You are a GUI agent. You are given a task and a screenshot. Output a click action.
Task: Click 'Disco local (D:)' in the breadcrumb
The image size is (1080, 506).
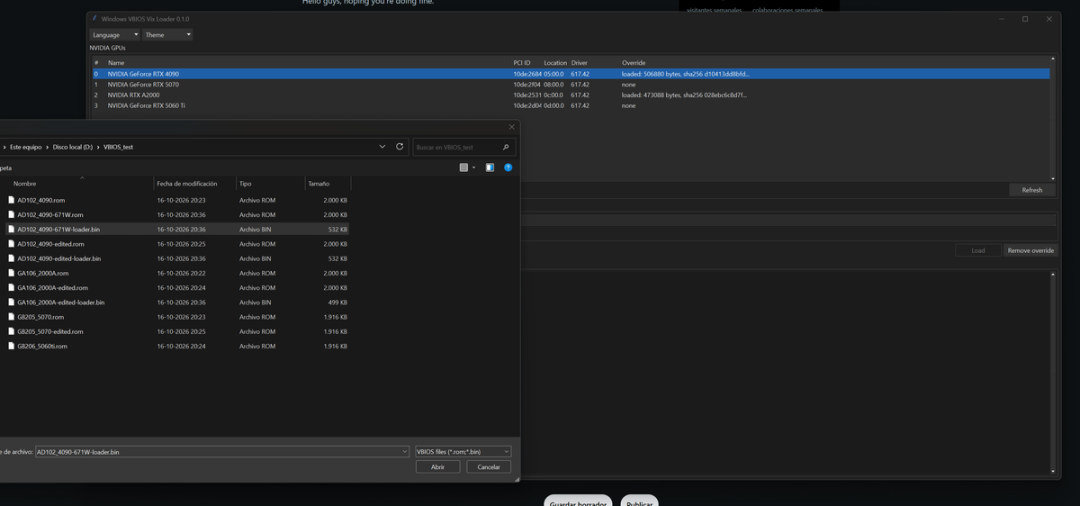pos(72,147)
